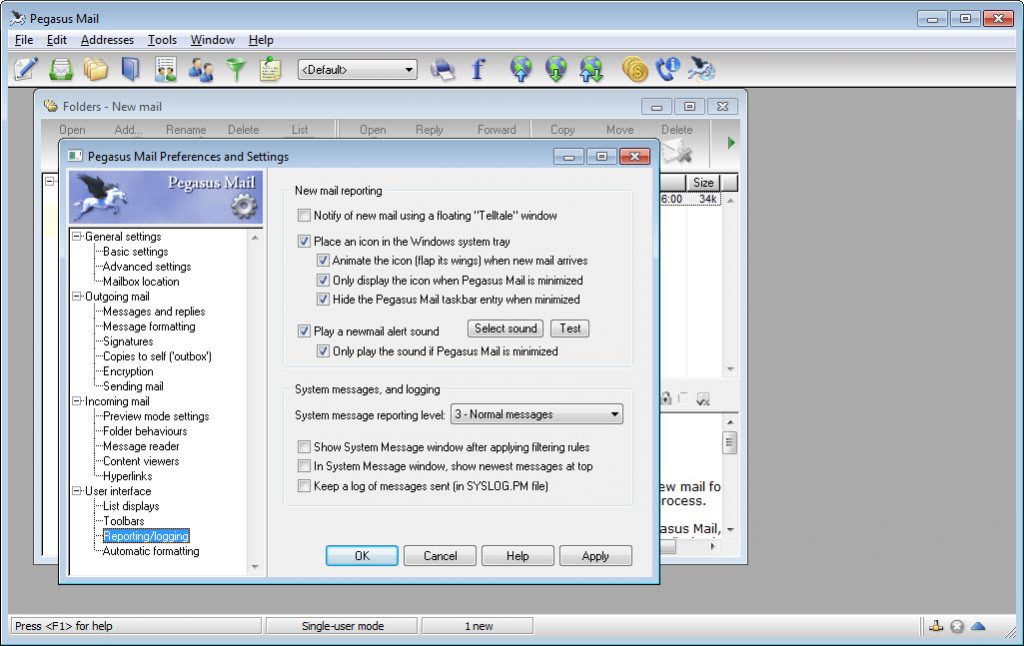Click the Select sound button
The width and height of the screenshot is (1024, 646).
[506, 329]
